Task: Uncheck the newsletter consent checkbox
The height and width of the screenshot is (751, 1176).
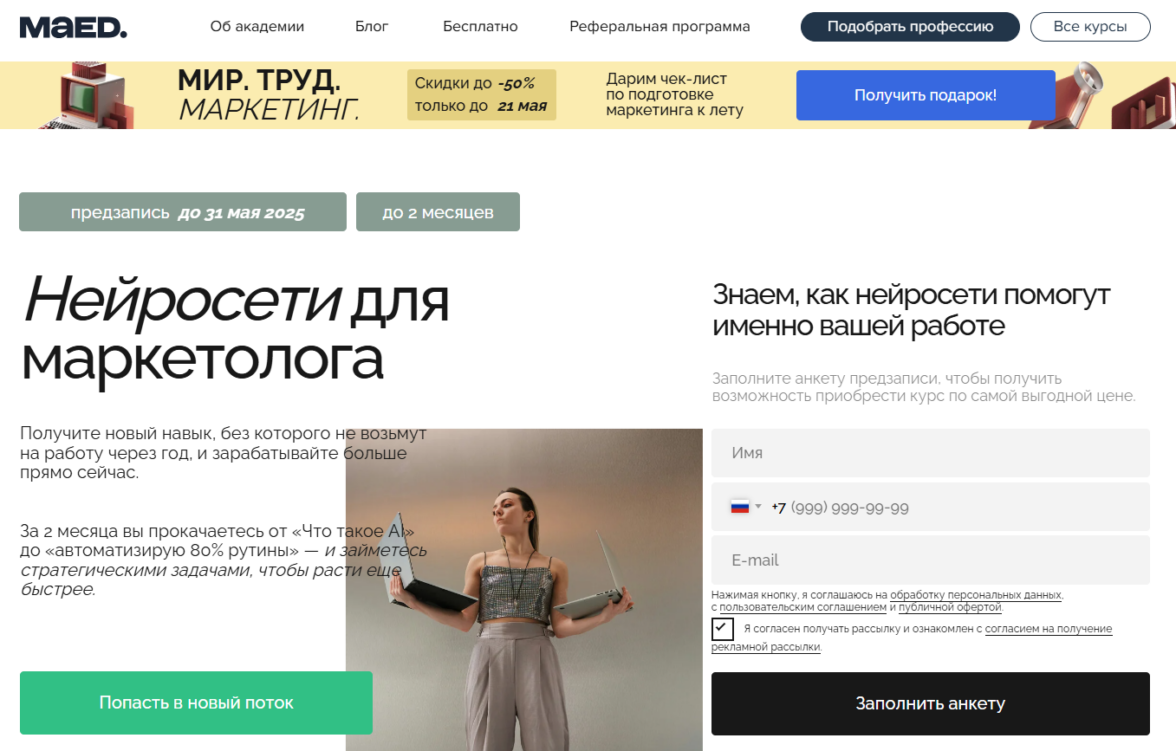Action: click(722, 629)
